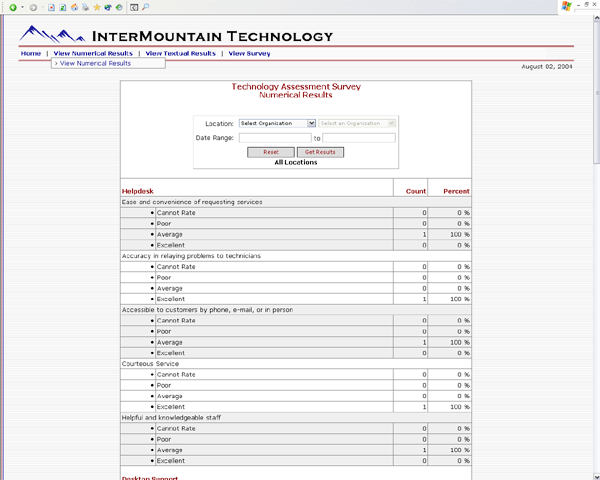The height and width of the screenshot is (480, 600).
Task: Click the 'All Locations' label
Action: [x=296, y=162]
